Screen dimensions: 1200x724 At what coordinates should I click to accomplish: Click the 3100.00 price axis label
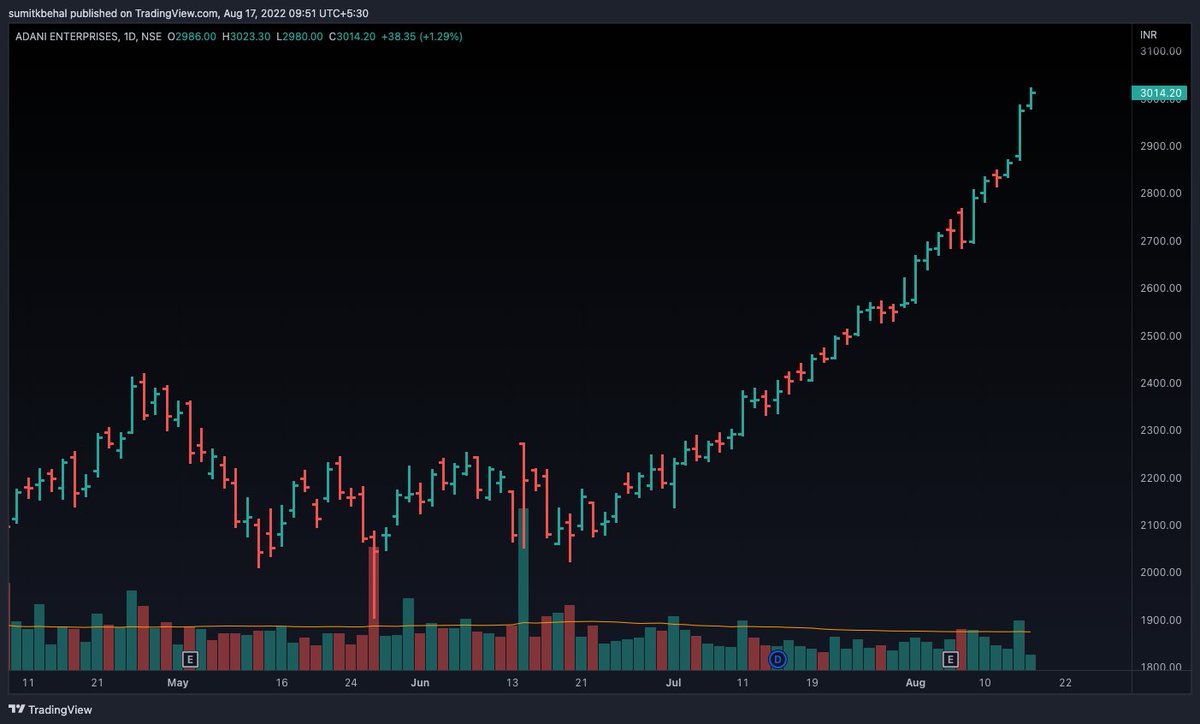click(x=1162, y=51)
